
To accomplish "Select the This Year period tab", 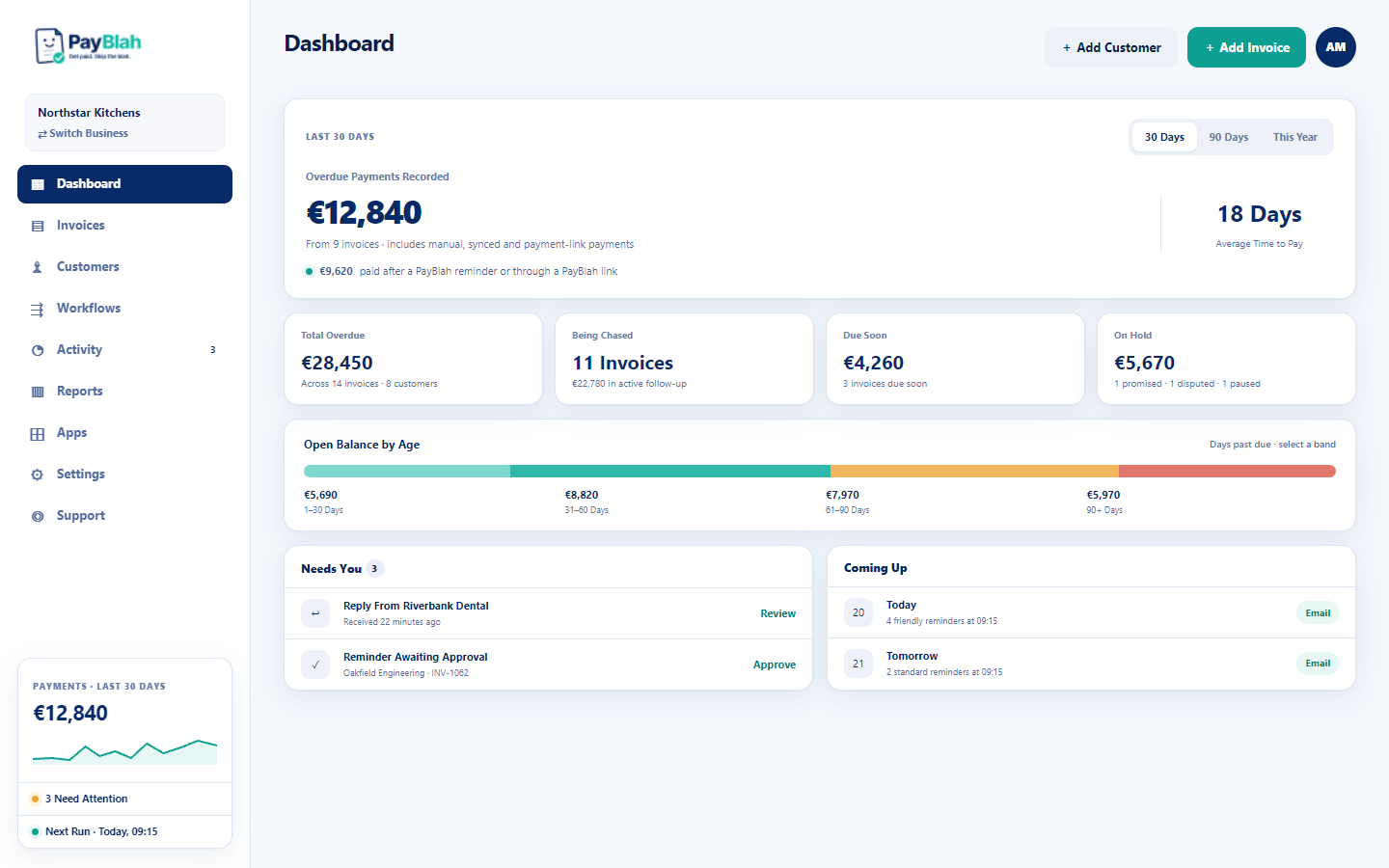I will pos(1294,137).
